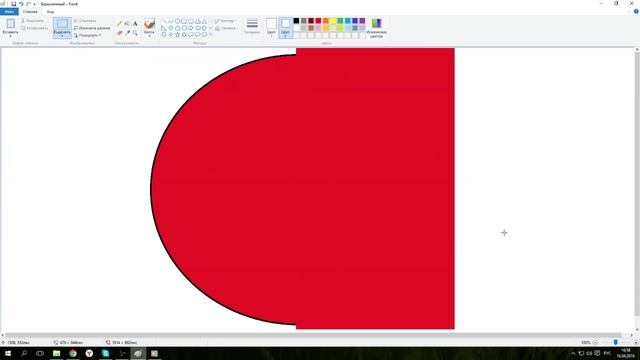
Task: Select the line shape in shapes gallery
Action: point(164,21)
